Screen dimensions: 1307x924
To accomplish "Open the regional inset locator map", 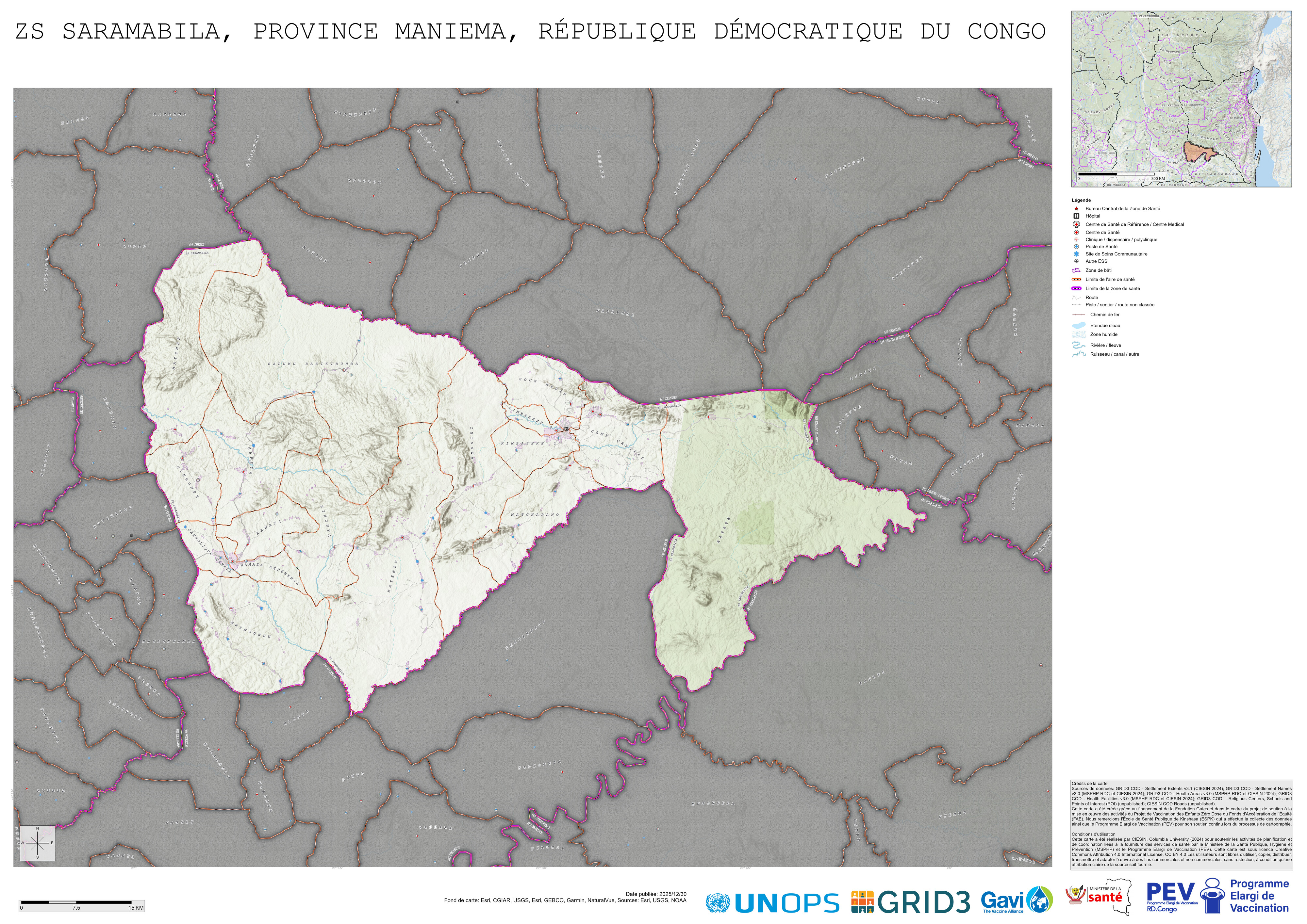I will 1182,99.
